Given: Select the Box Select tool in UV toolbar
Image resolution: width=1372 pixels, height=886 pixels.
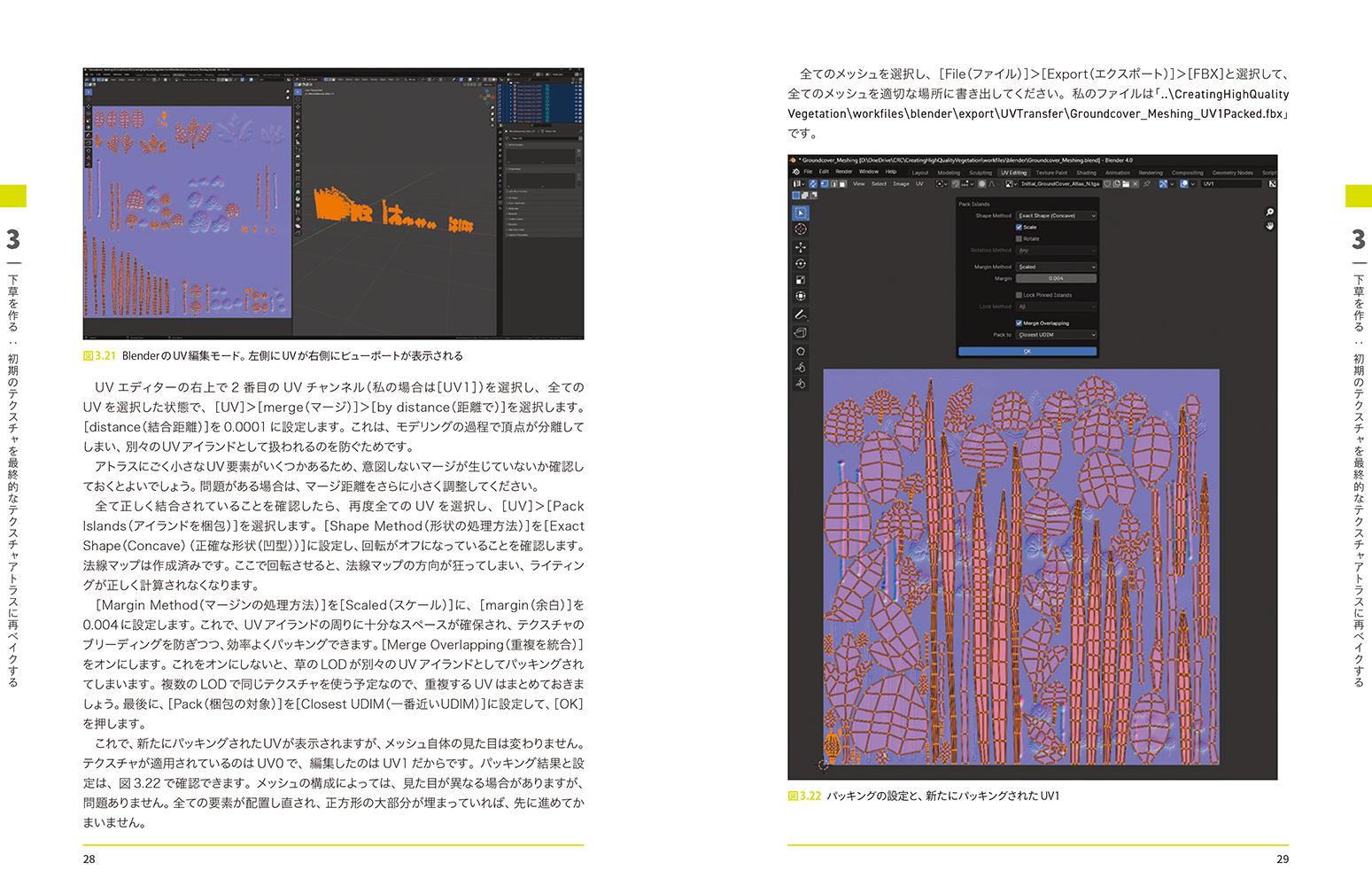Looking at the screenshot, I should 801,213.
